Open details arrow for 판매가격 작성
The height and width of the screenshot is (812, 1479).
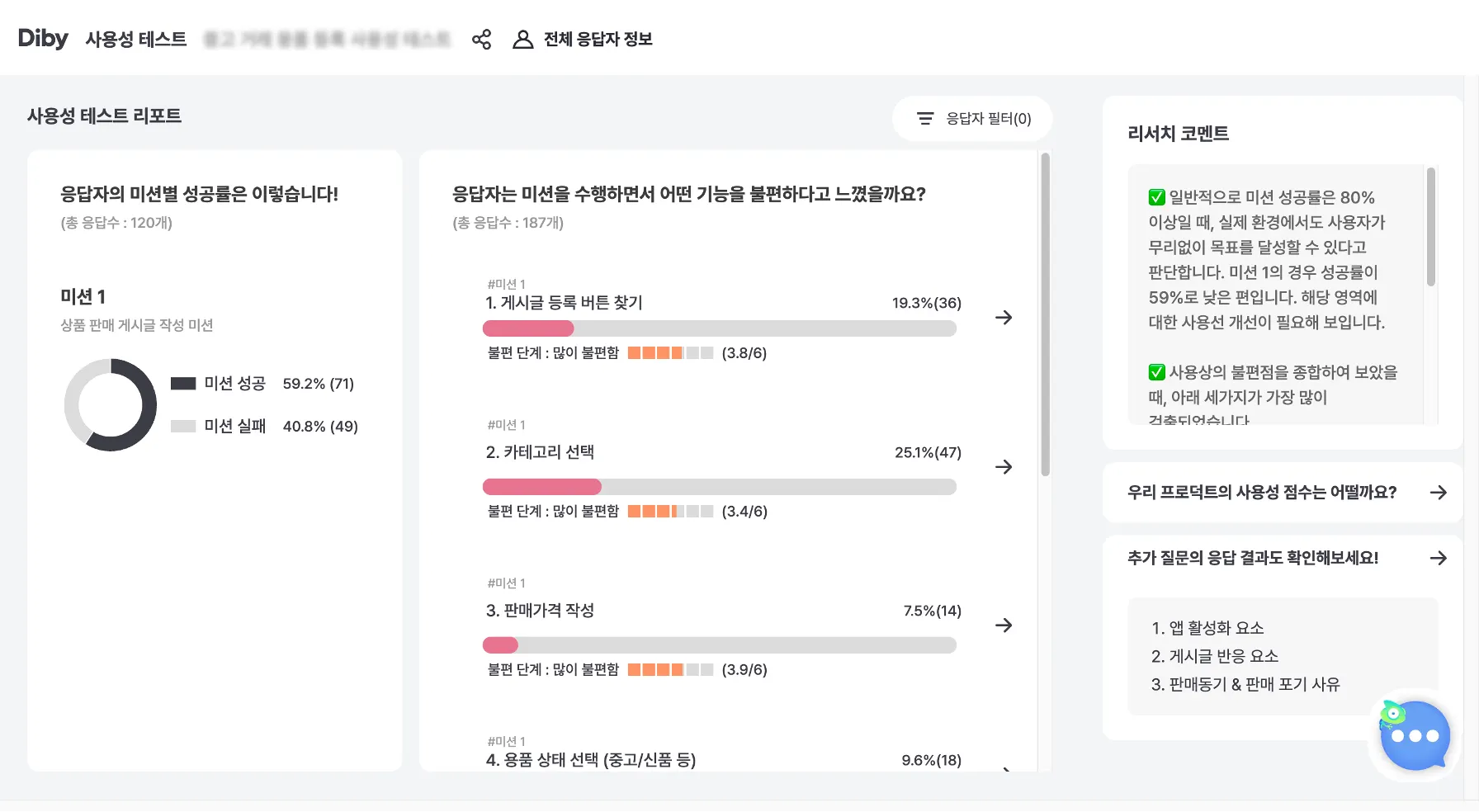tap(1004, 626)
